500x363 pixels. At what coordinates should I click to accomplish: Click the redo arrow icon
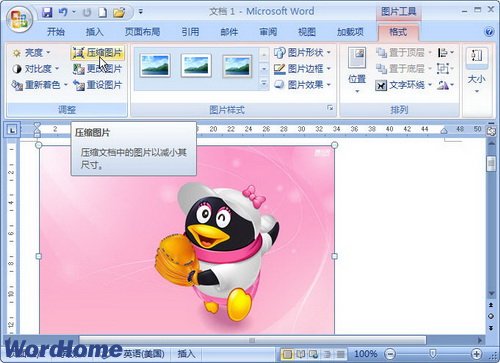pos(87,13)
